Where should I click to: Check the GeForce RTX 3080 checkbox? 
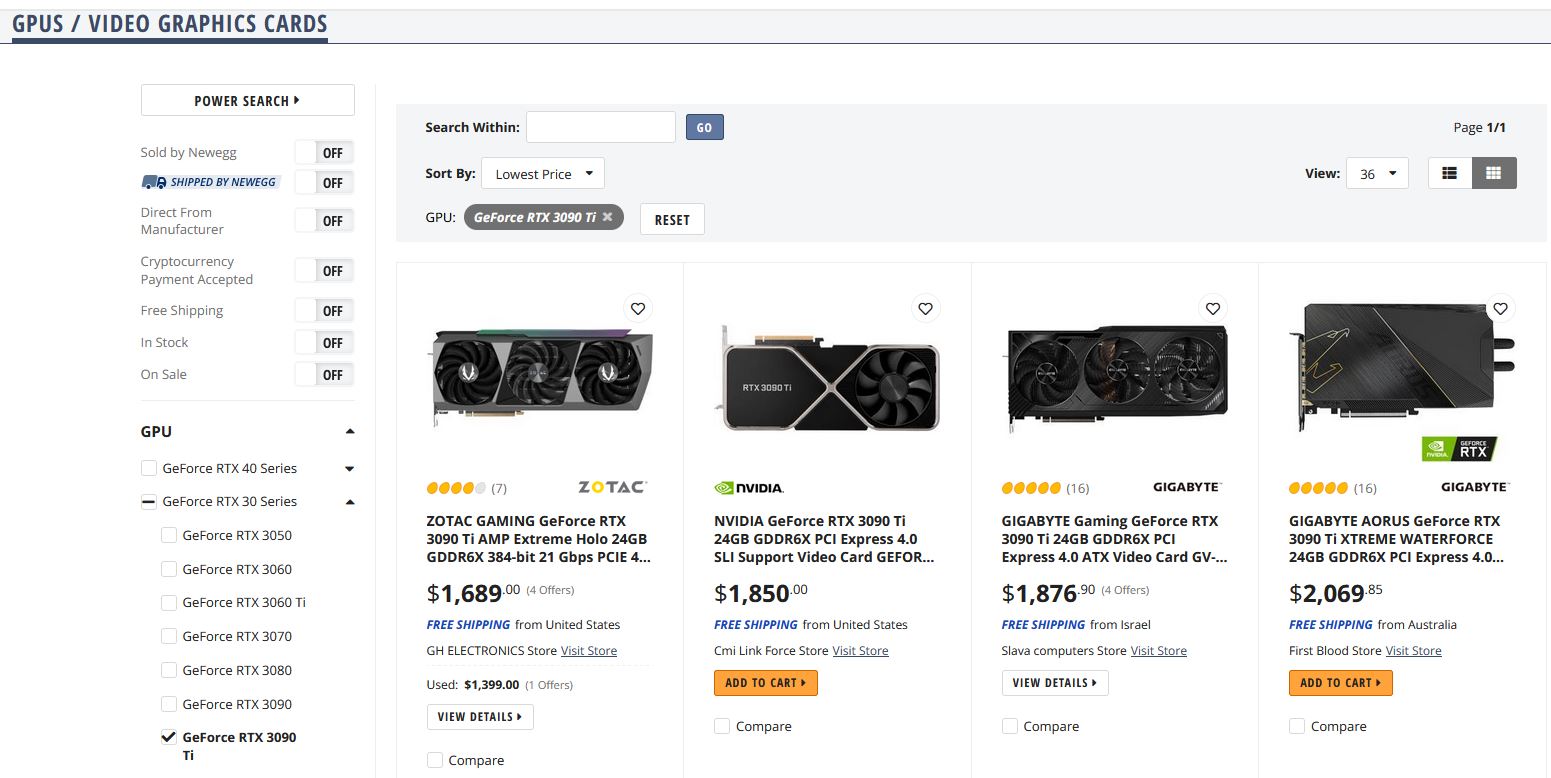(x=169, y=670)
